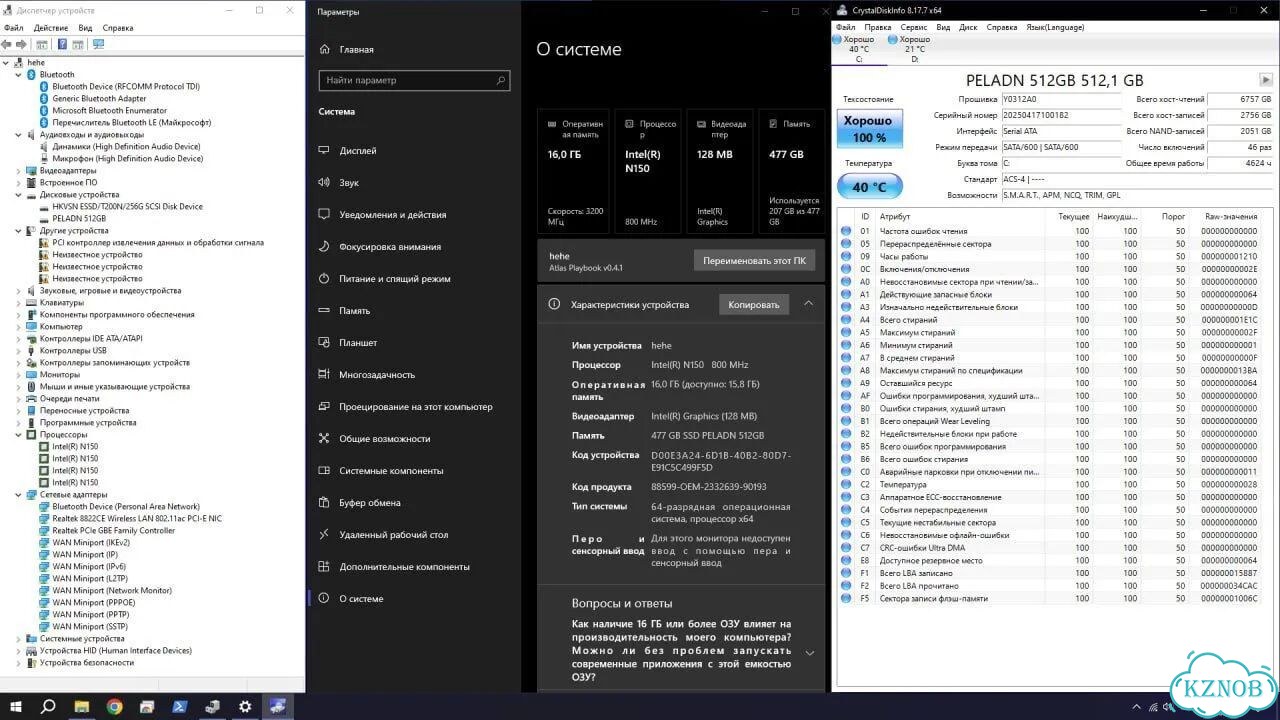Screen dimensions: 1280x720
Task: Click the Хорошо 100 % health status button
Action: (869, 128)
